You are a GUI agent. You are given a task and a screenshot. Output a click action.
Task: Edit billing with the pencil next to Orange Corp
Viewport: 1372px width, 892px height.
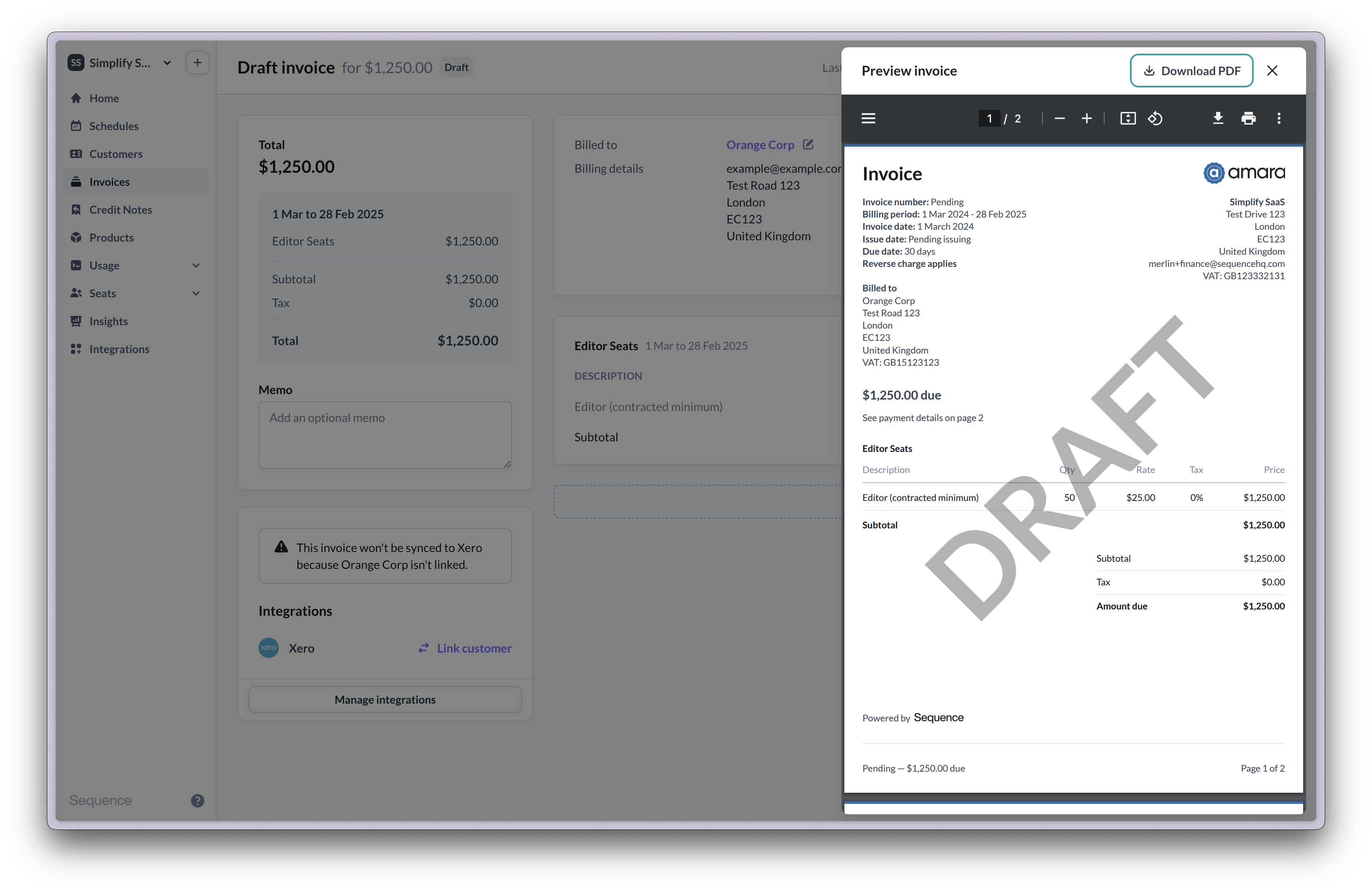point(808,144)
